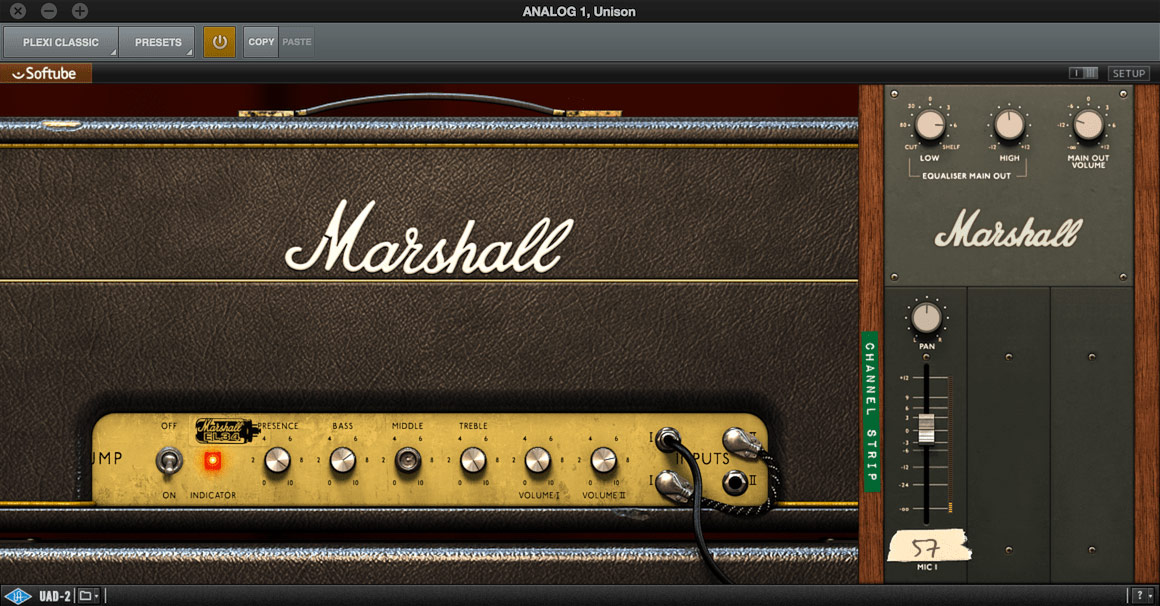Click the MIDDLE knob
The height and width of the screenshot is (606, 1160).
408,460
